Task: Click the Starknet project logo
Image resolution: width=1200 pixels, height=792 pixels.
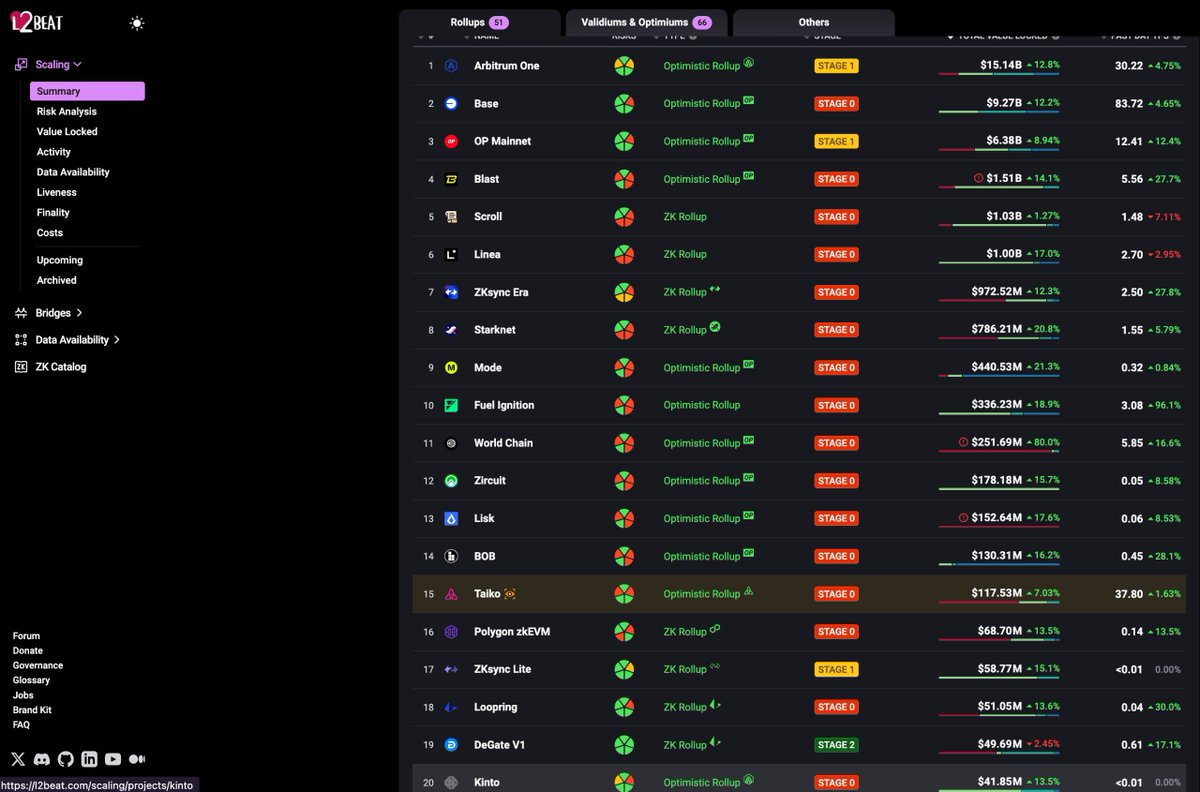Action: click(x=452, y=330)
